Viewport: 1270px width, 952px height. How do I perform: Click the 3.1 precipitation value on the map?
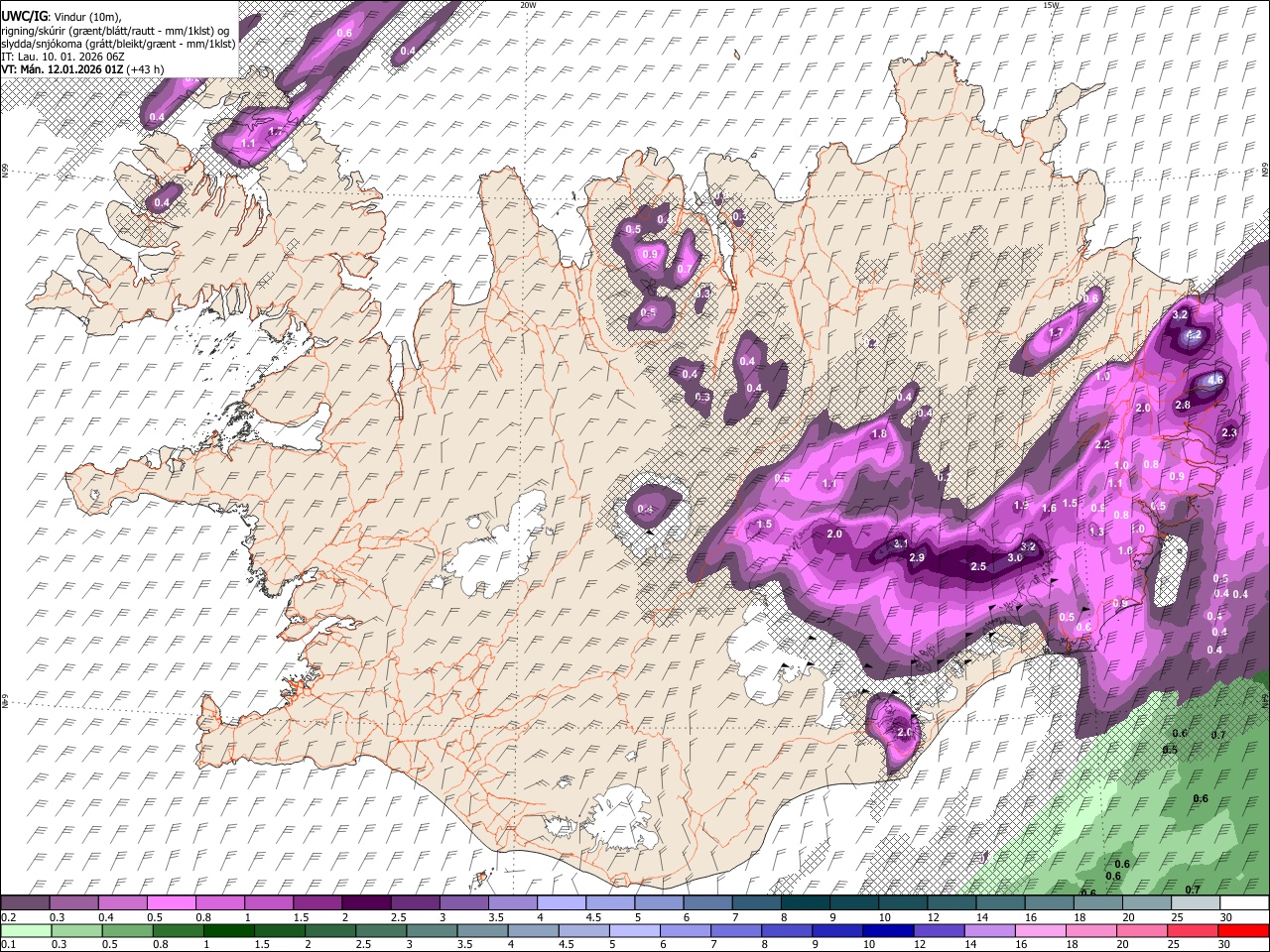click(900, 543)
